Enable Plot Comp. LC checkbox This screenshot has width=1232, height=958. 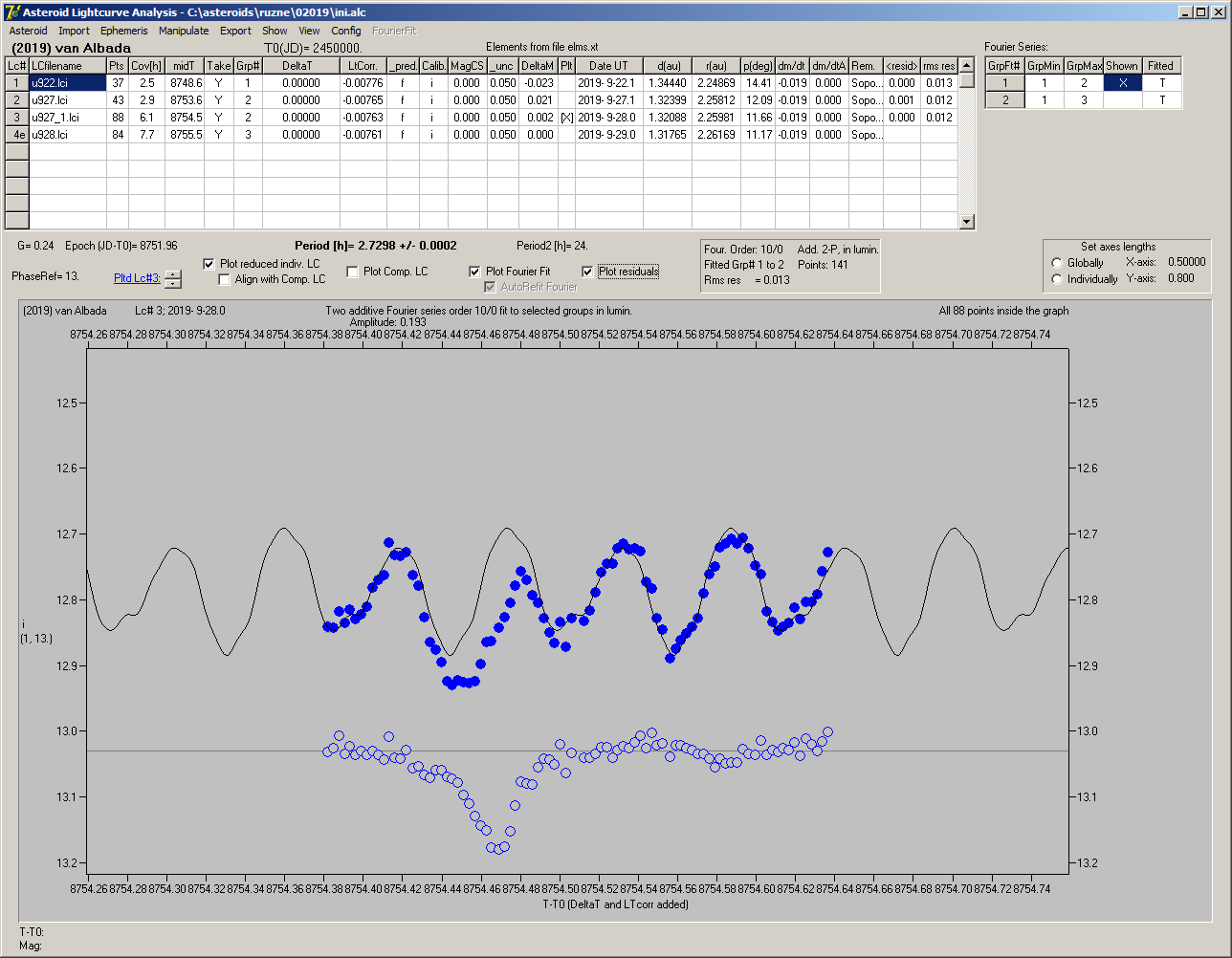(x=352, y=272)
